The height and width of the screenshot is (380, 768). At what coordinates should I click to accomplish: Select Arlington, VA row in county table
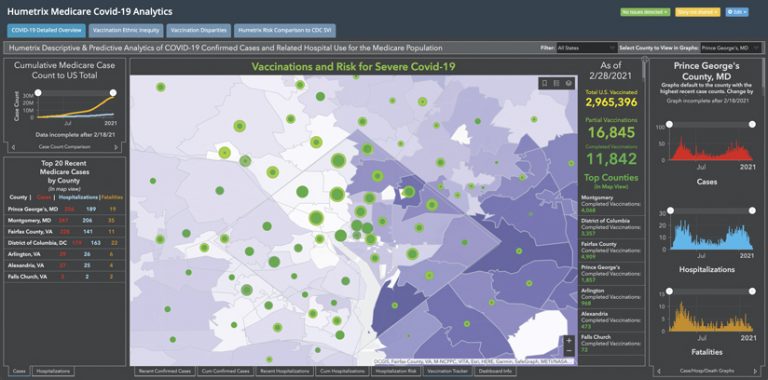[65, 254]
